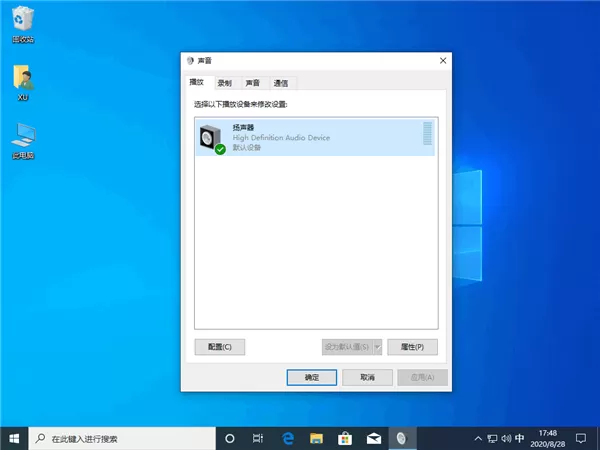Viewport: 600px width, 450px height.
Task: Open 属性(P) properties for speaker
Action: pos(412,347)
